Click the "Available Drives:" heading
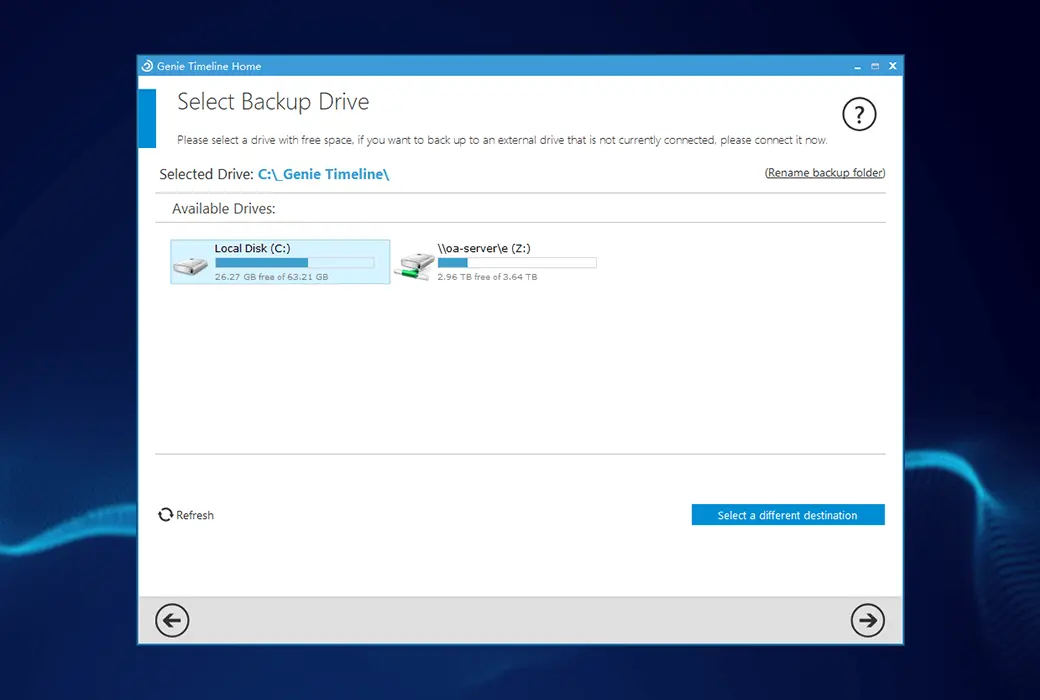Screen dimensions: 1040x700 (224, 208)
